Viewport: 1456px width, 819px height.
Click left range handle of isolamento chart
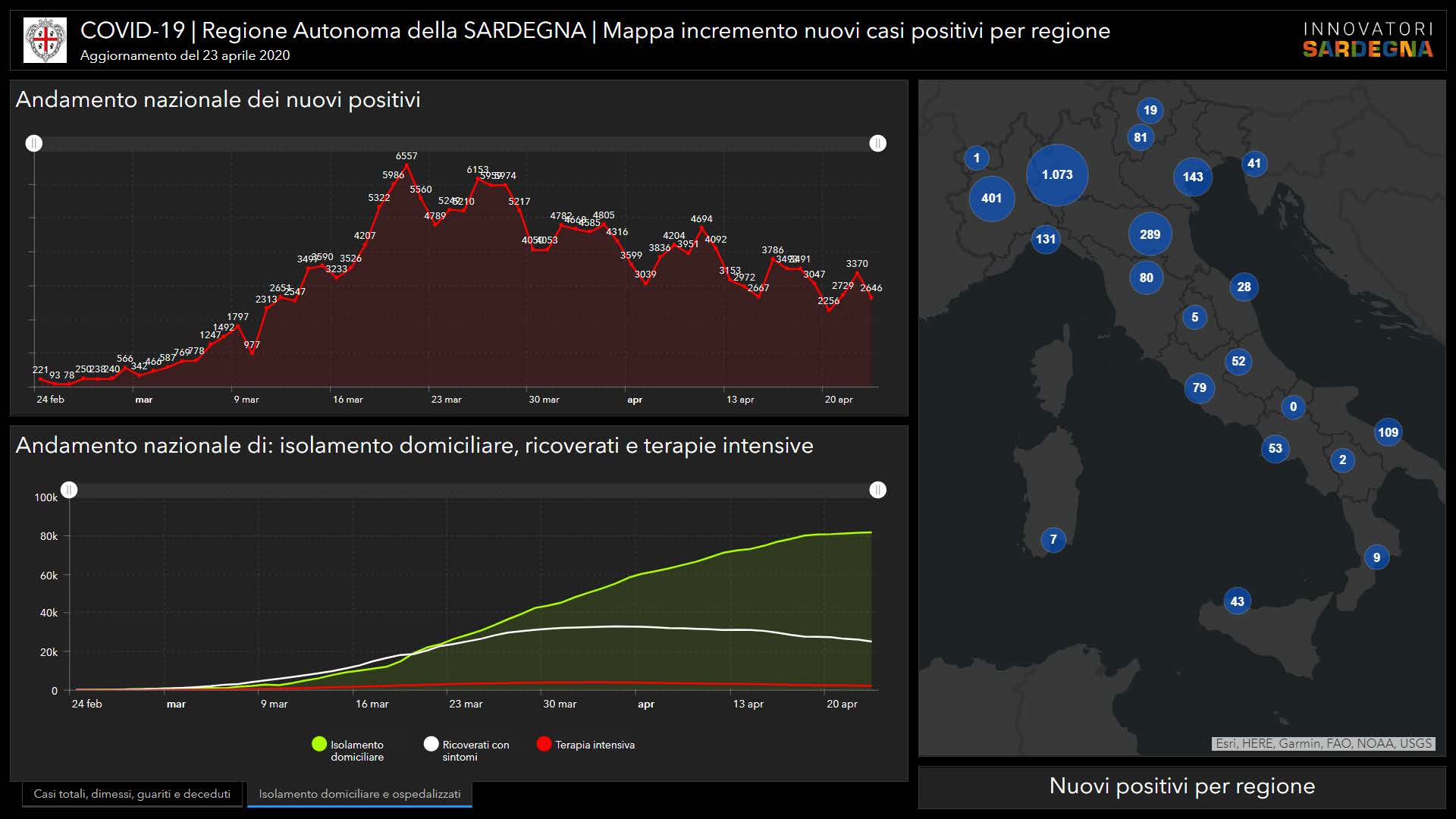pyautogui.click(x=69, y=490)
